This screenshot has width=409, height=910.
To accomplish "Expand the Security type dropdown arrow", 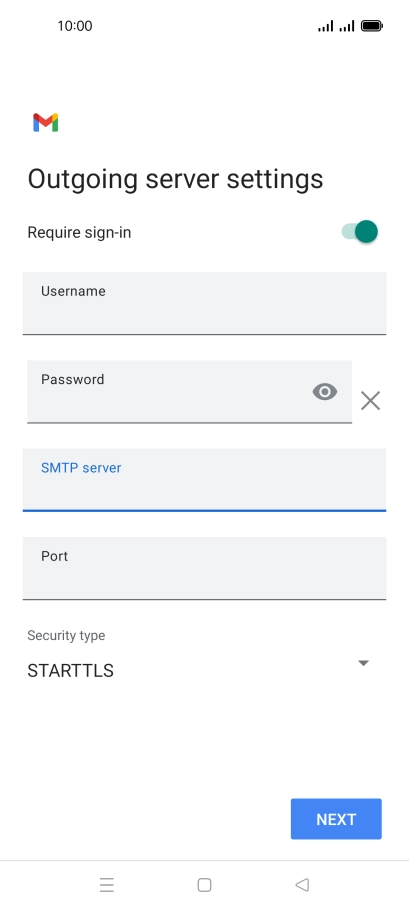I will pos(363,663).
